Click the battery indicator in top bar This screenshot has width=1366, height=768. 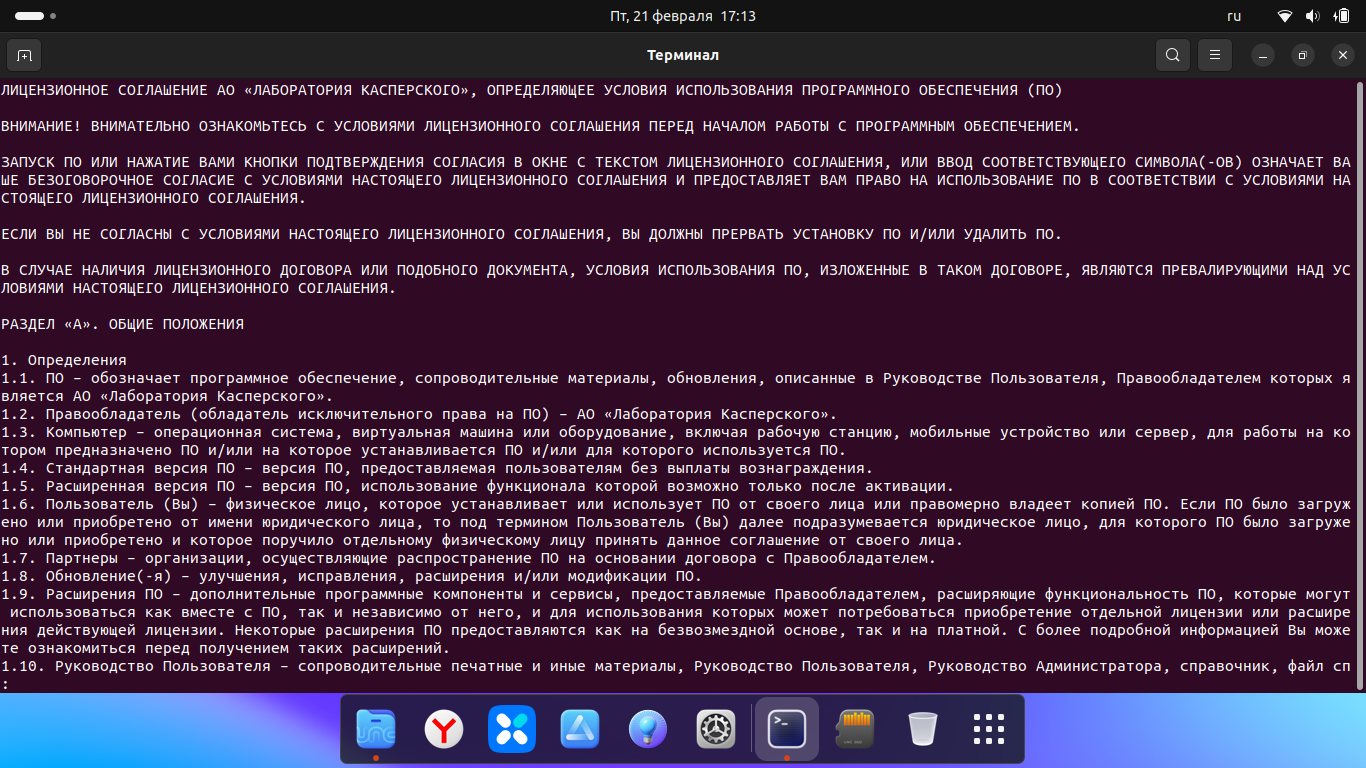point(1341,16)
